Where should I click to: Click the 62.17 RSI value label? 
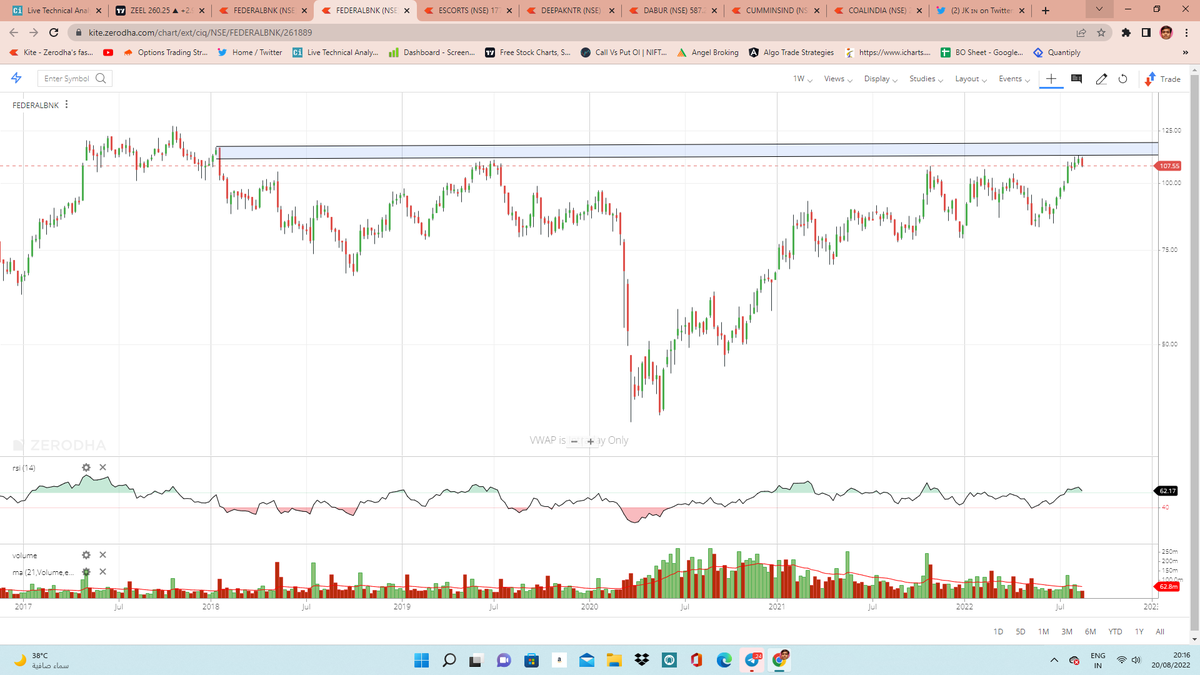pos(1168,491)
